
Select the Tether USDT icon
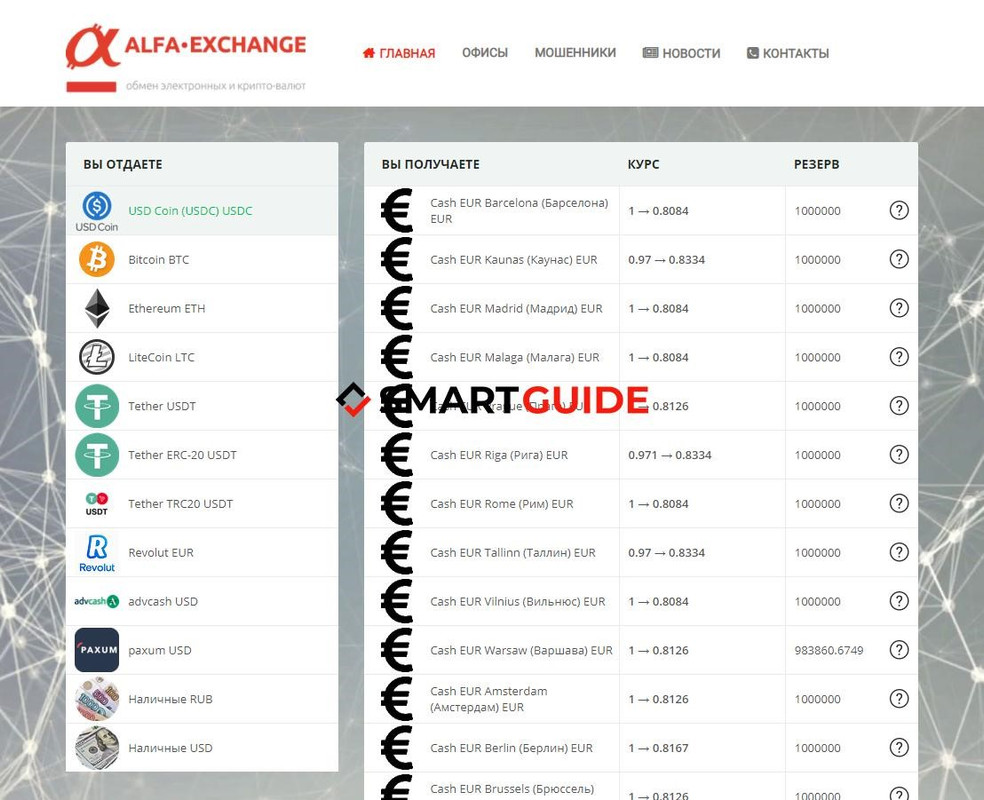pyautogui.click(x=97, y=406)
